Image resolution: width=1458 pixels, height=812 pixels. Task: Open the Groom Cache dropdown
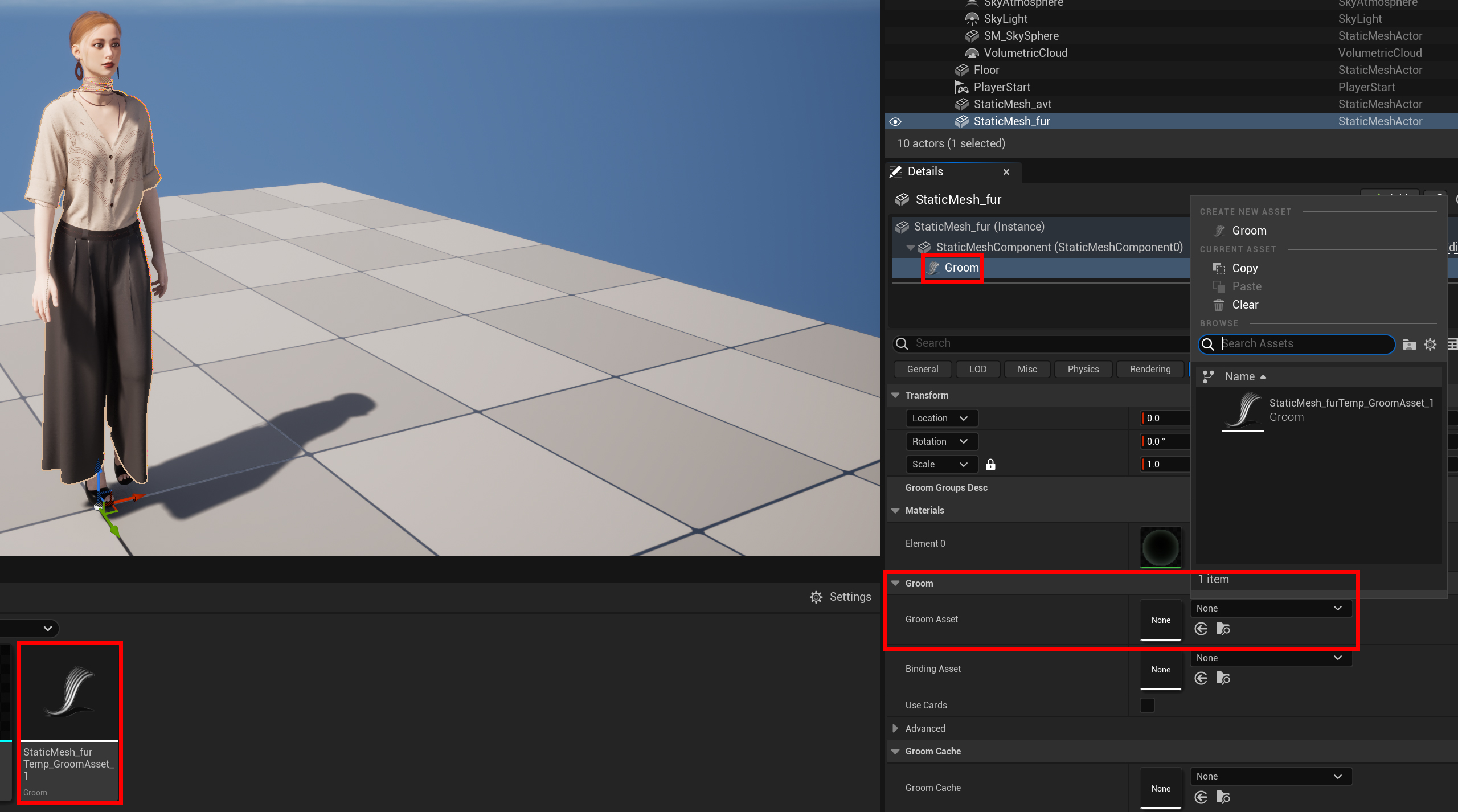[x=1271, y=776]
